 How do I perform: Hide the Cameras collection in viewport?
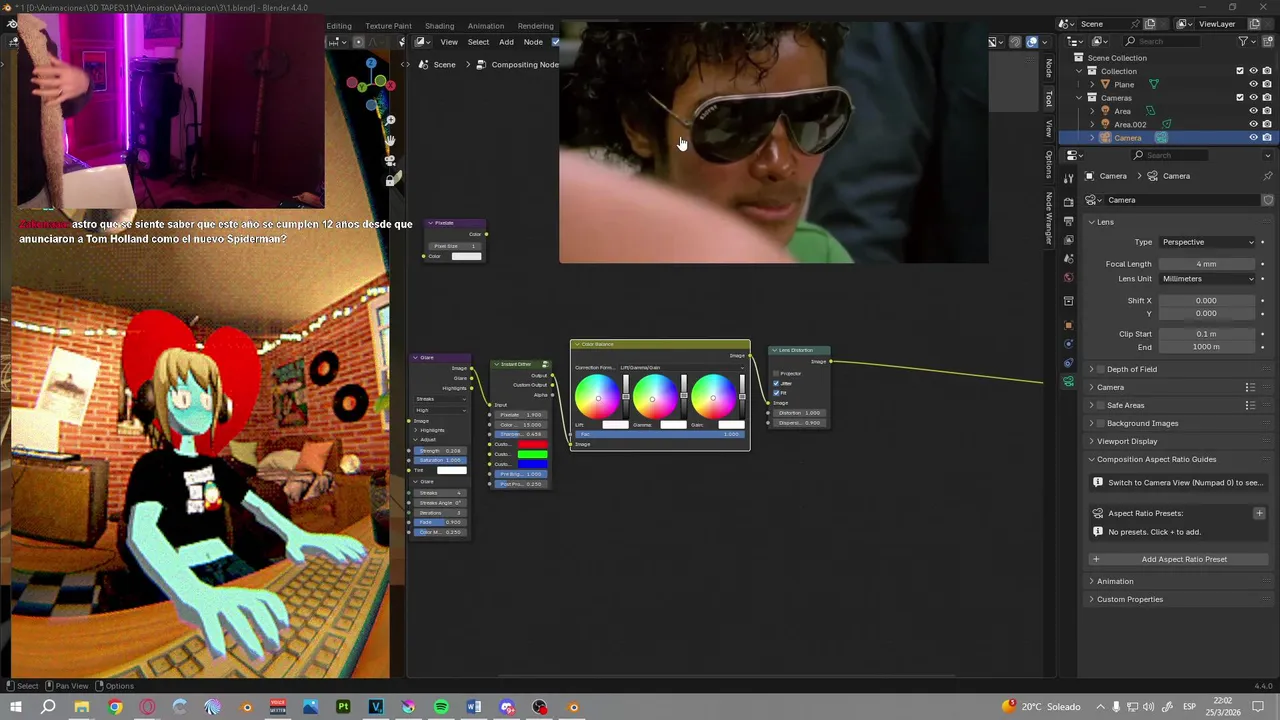(x=1253, y=97)
